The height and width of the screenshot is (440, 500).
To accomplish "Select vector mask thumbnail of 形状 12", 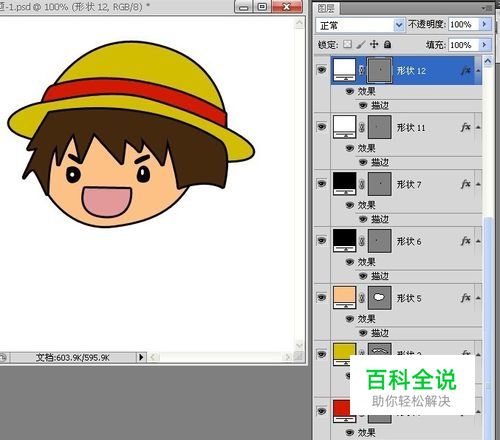I will point(380,70).
